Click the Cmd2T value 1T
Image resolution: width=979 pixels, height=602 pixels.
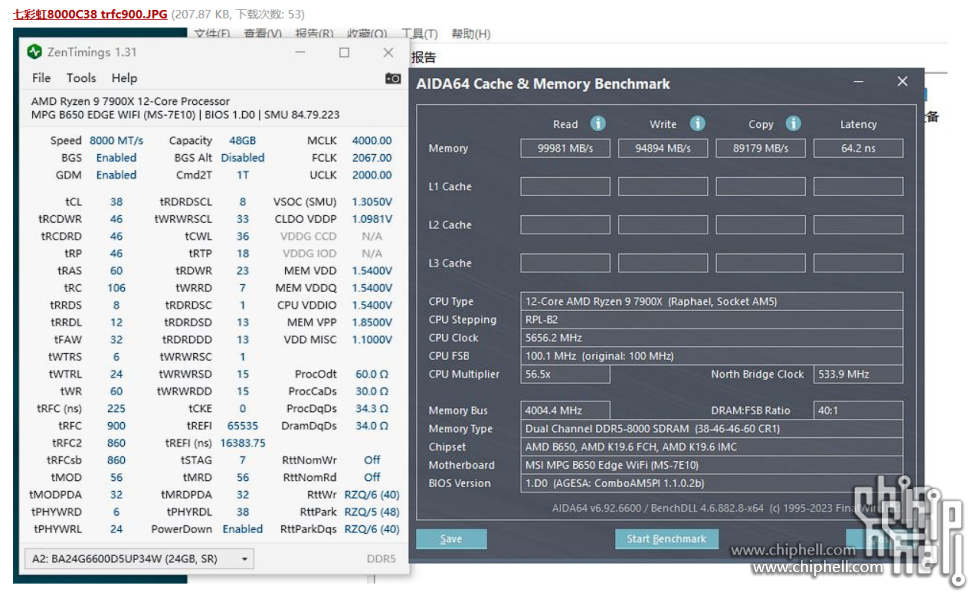tap(242, 175)
